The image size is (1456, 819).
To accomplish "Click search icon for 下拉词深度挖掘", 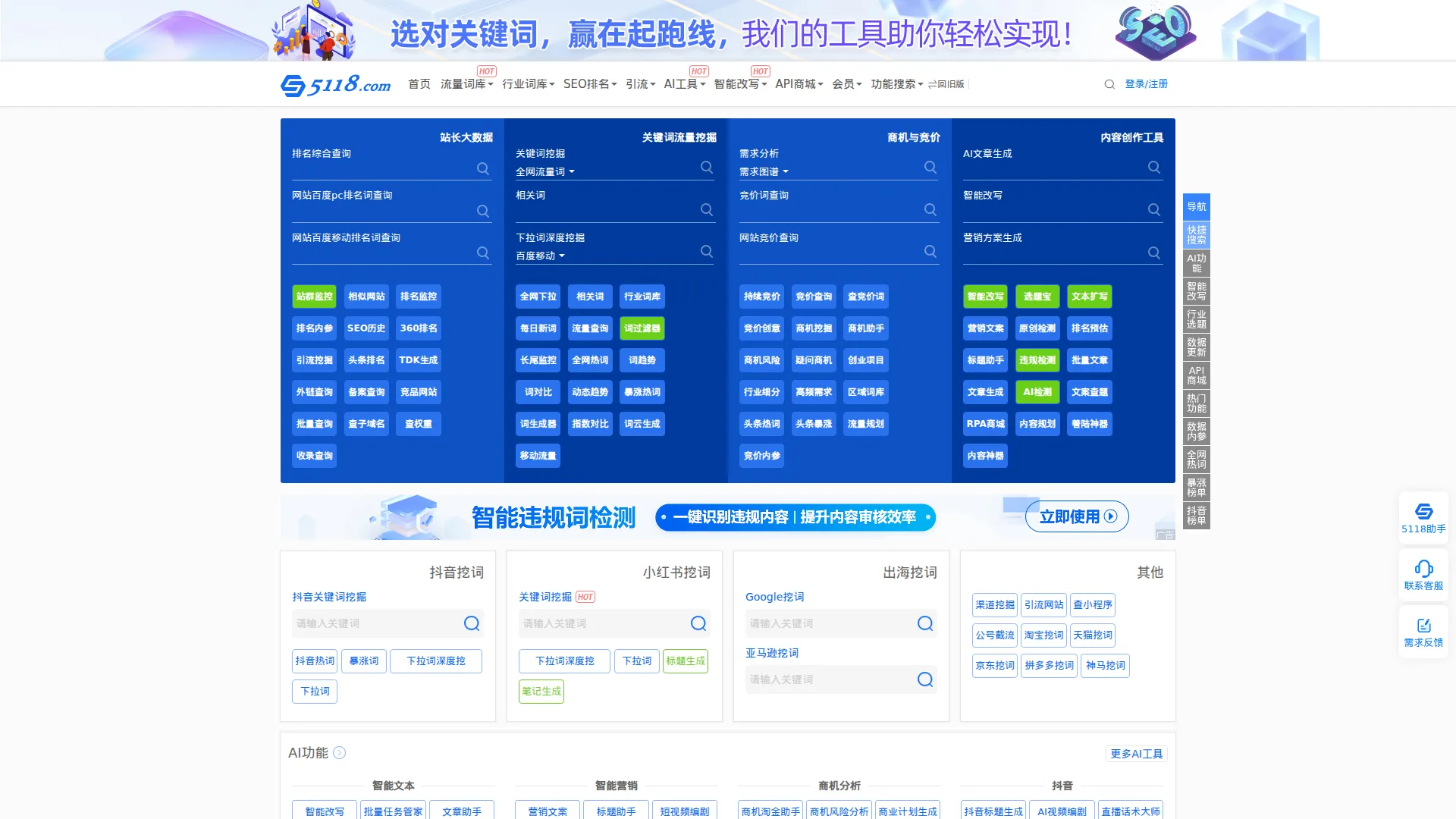I will pyautogui.click(x=707, y=251).
